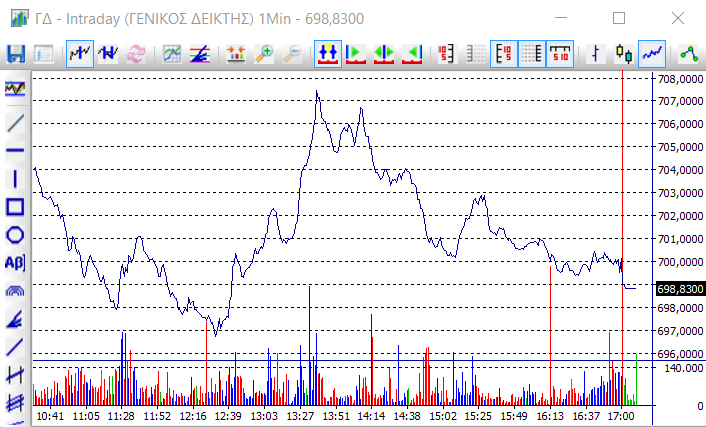This screenshot has width=706, height=427.
Task: Toggle the time axis ruler button
Action: pyautogui.click(x=560, y=54)
